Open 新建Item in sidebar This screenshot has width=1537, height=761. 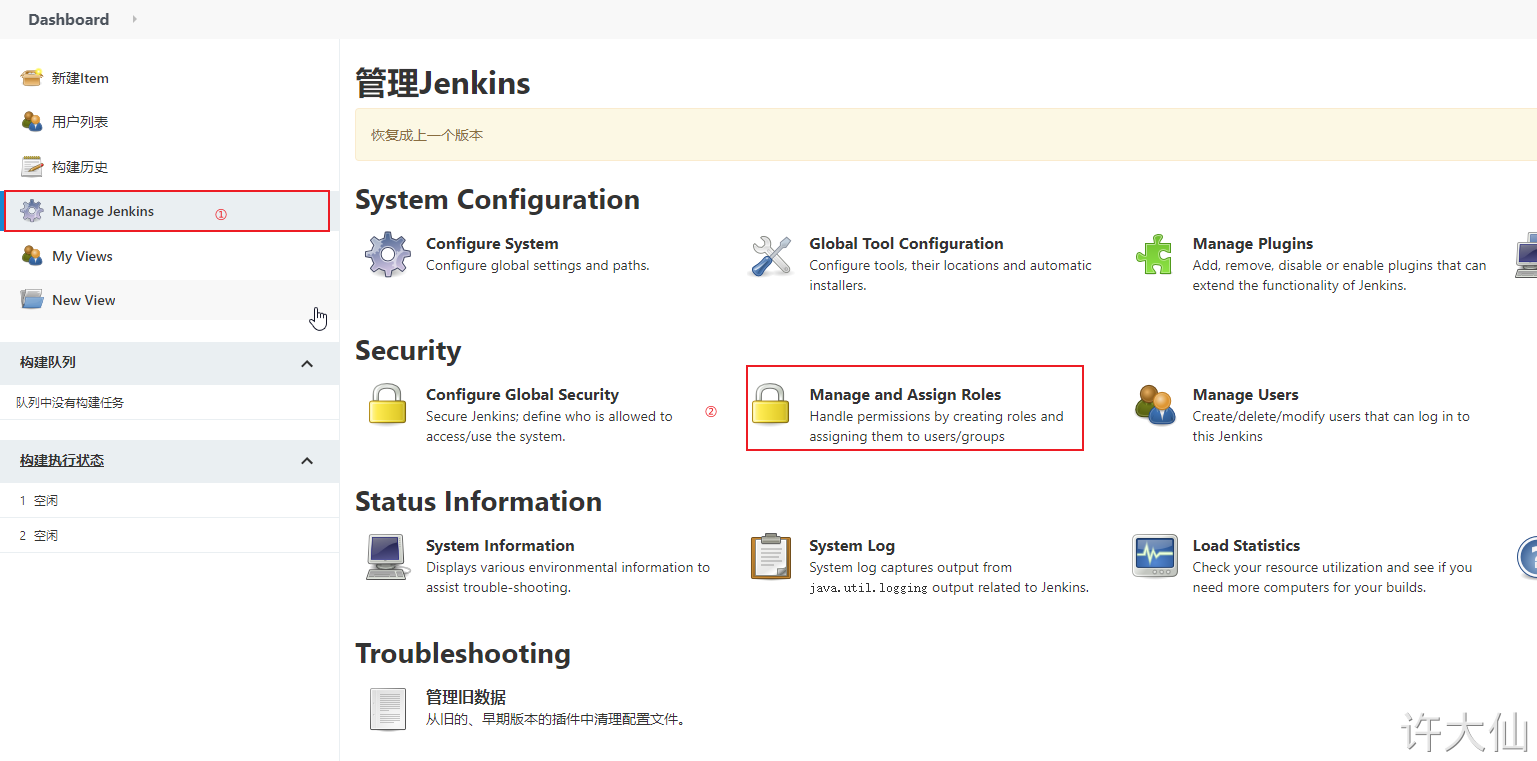[x=80, y=78]
